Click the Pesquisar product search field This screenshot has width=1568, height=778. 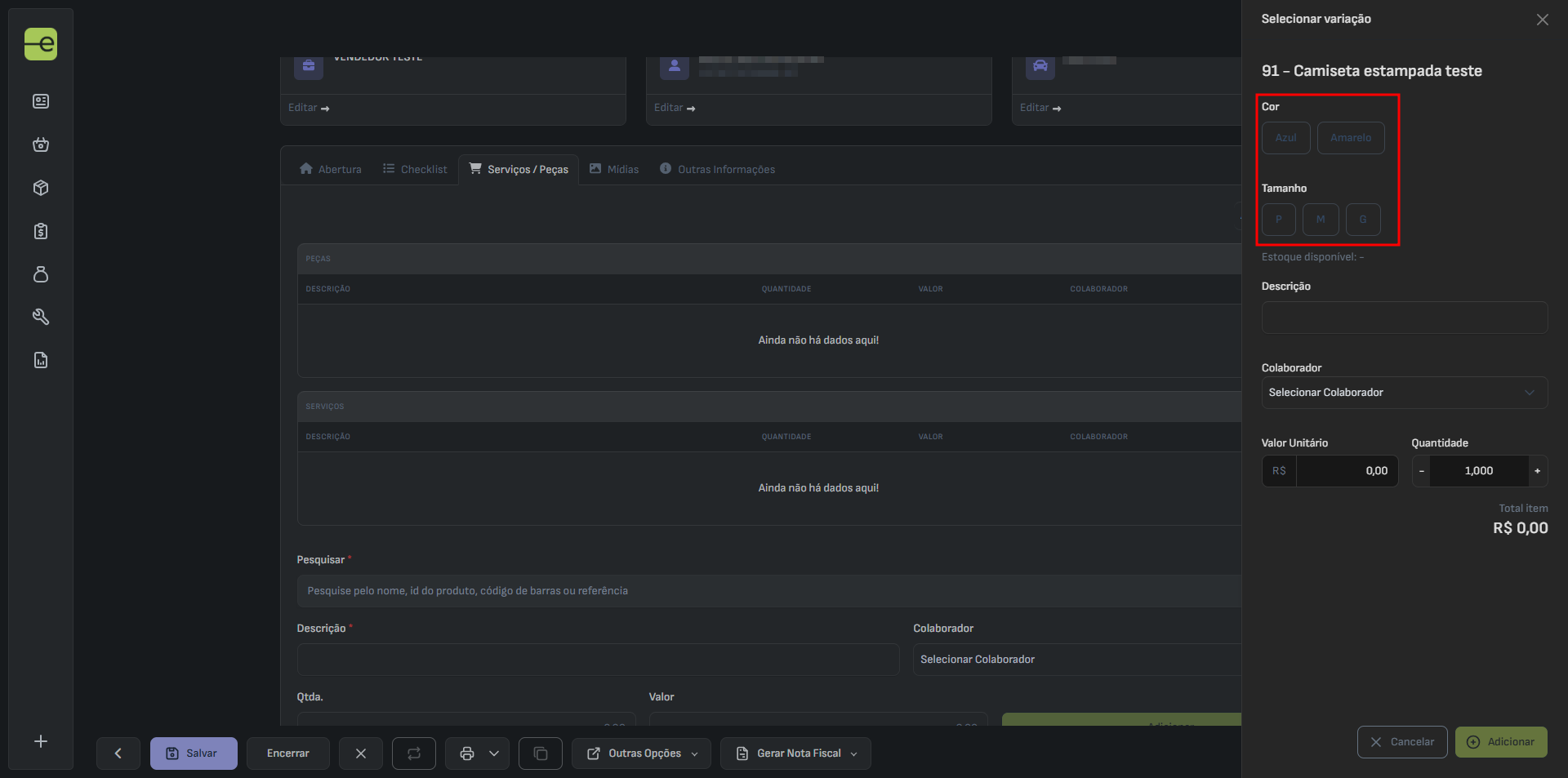pos(768,591)
